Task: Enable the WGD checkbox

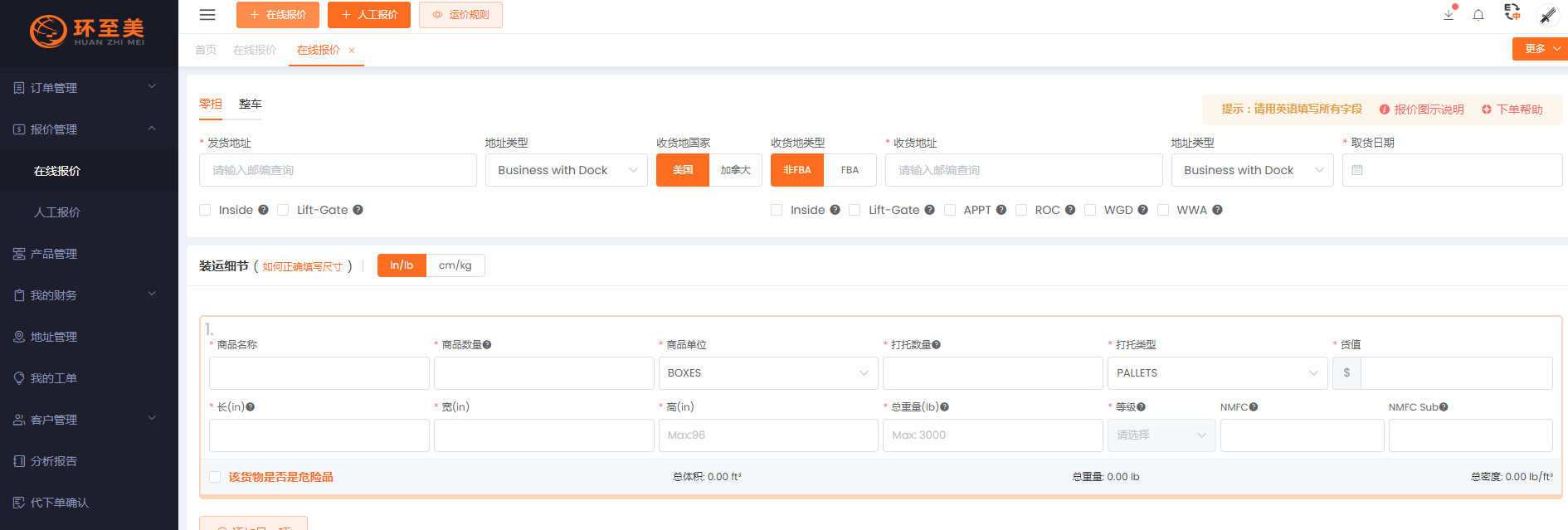Action: pos(1090,210)
